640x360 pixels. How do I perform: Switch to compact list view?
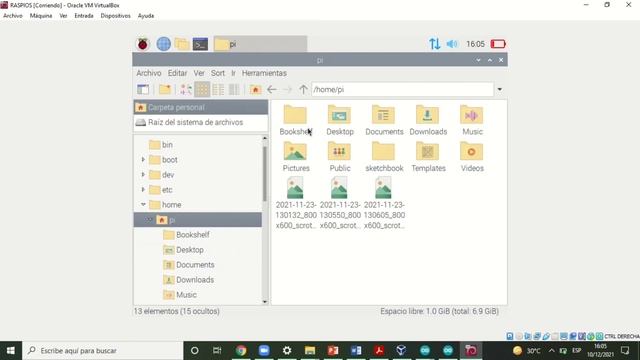point(218,89)
